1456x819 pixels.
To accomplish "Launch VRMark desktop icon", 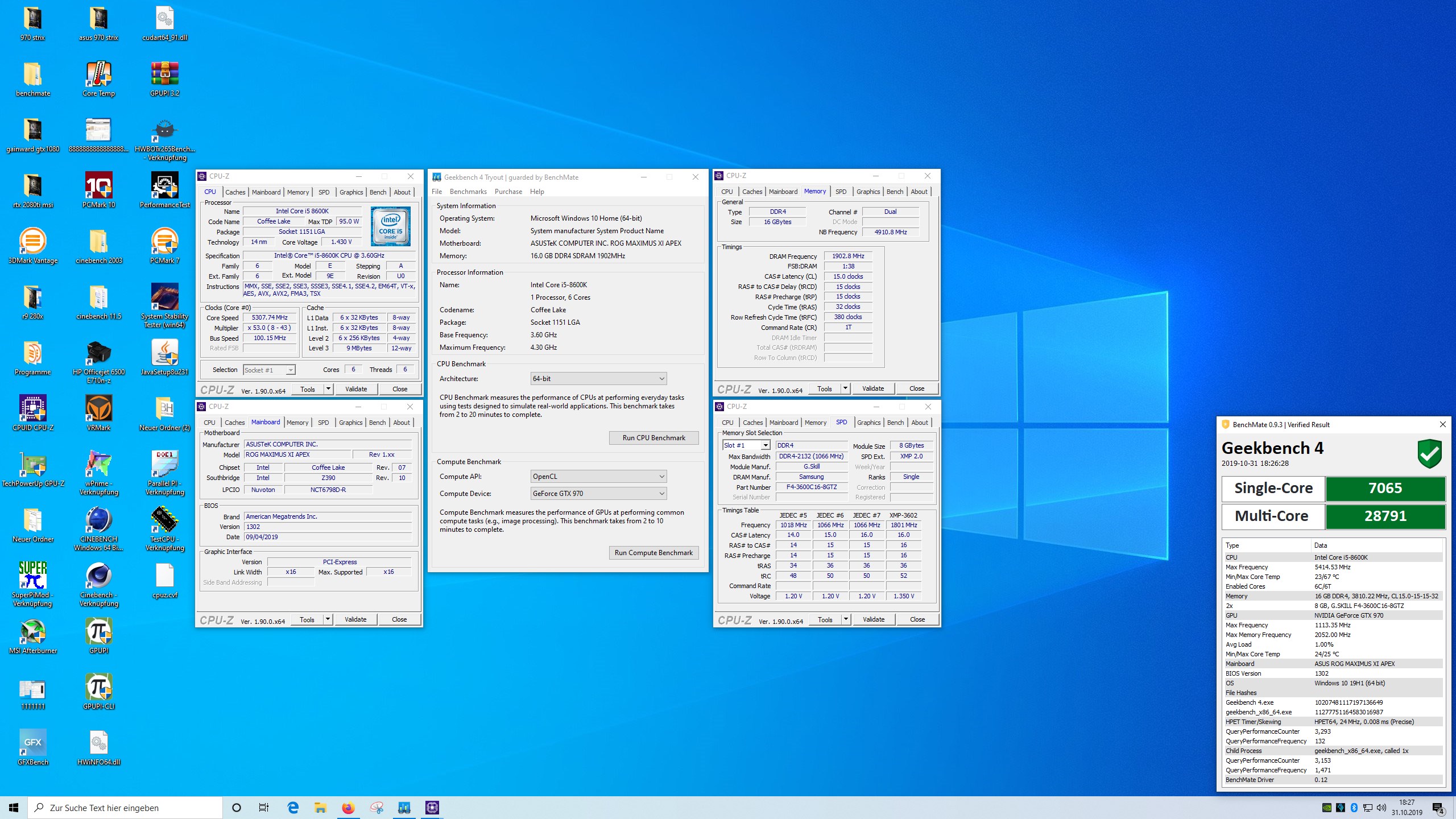I will coord(98,413).
